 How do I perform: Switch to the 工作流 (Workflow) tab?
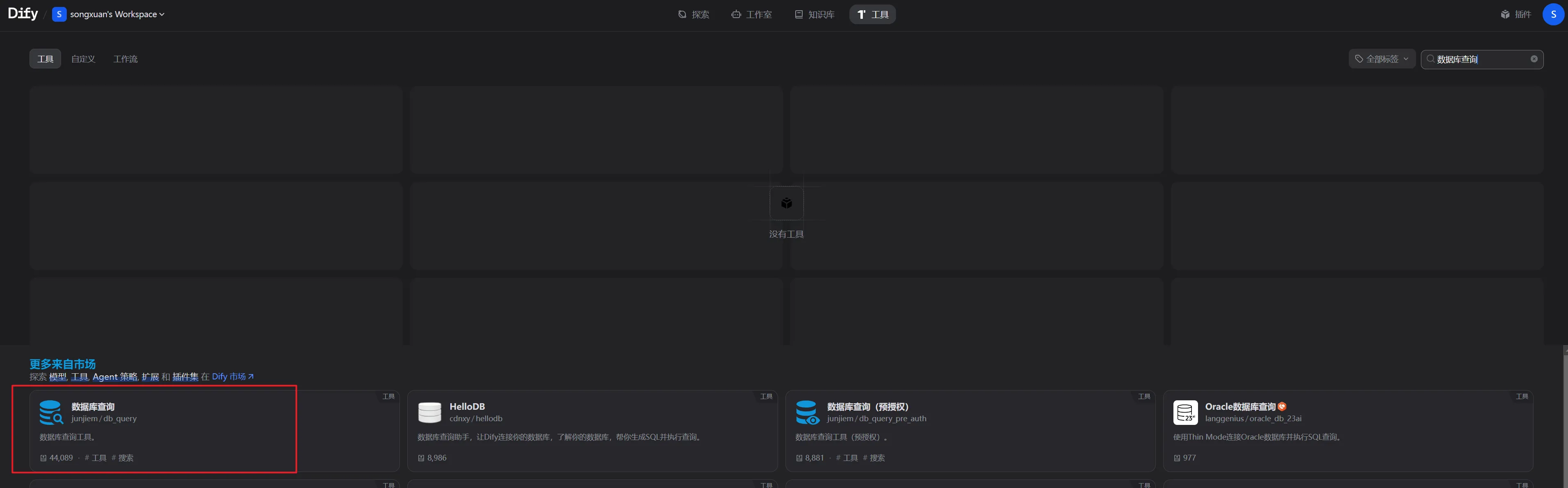pyautogui.click(x=125, y=59)
